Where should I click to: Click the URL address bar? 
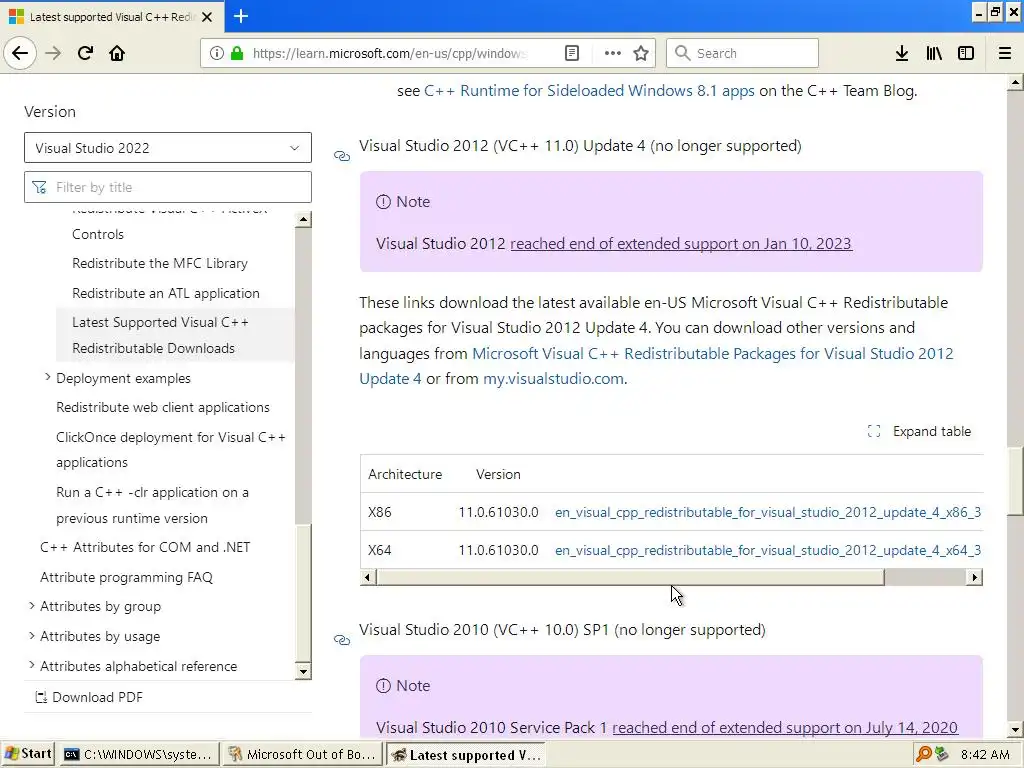pyautogui.click(x=392, y=53)
